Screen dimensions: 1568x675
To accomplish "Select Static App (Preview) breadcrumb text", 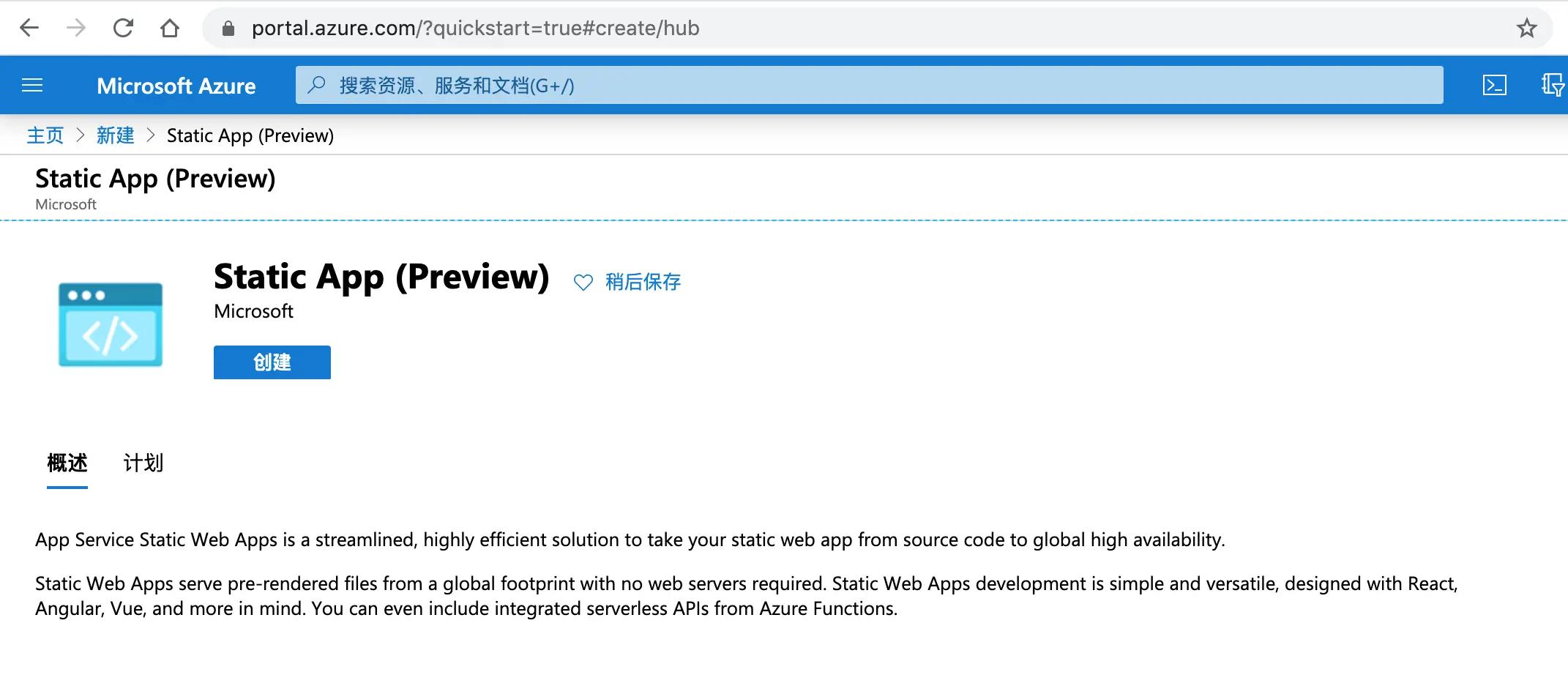I will coord(250,135).
